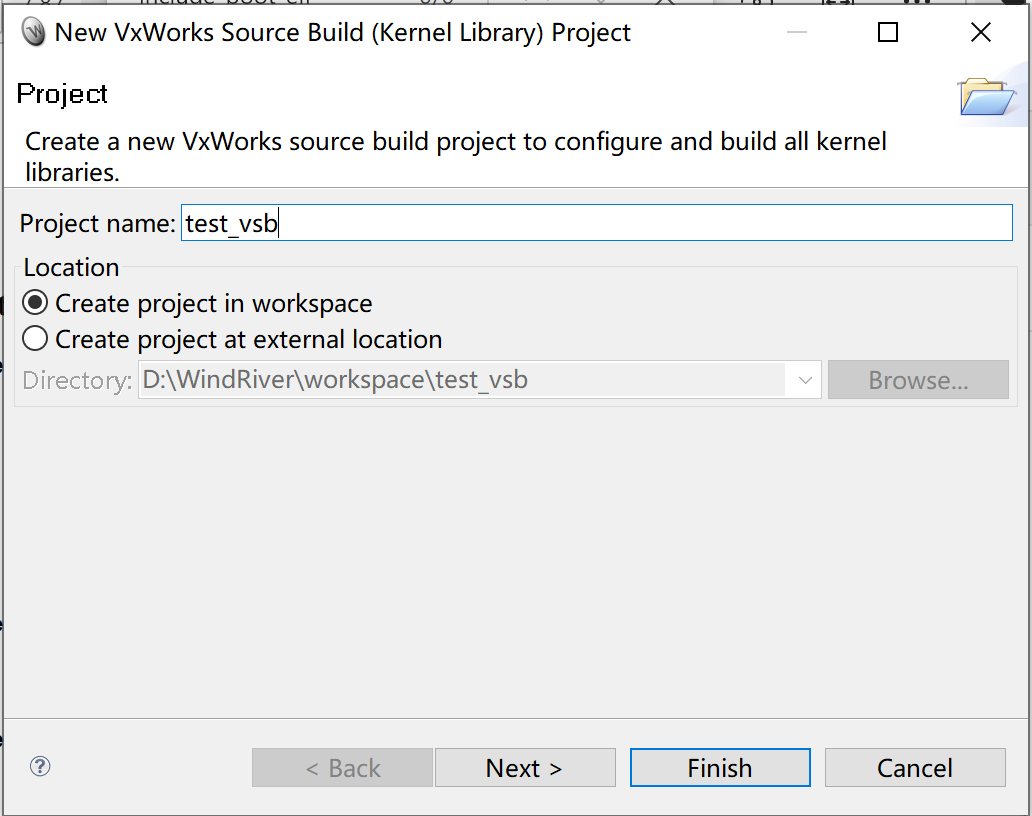Viewport: 1032px width, 816px height.
Task: Click the Wind River logo in the title bar
Action: pos(34,32)
